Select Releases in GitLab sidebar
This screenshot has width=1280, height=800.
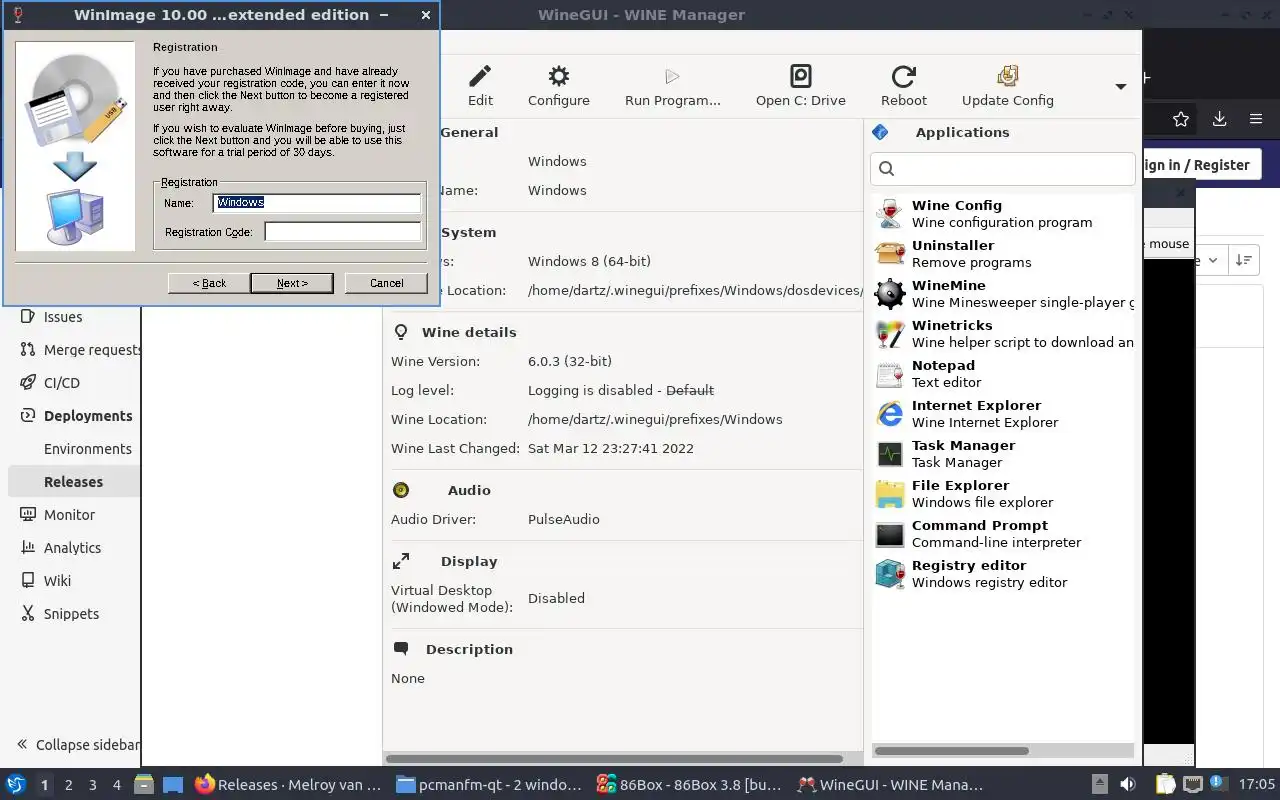pyautogui.click(x=73, y=481)
